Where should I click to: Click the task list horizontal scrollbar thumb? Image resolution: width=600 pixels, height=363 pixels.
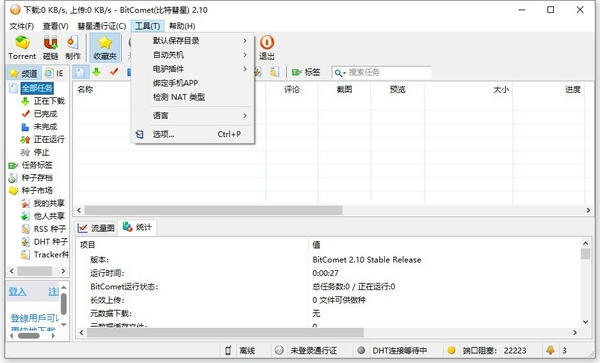point(213,210)
